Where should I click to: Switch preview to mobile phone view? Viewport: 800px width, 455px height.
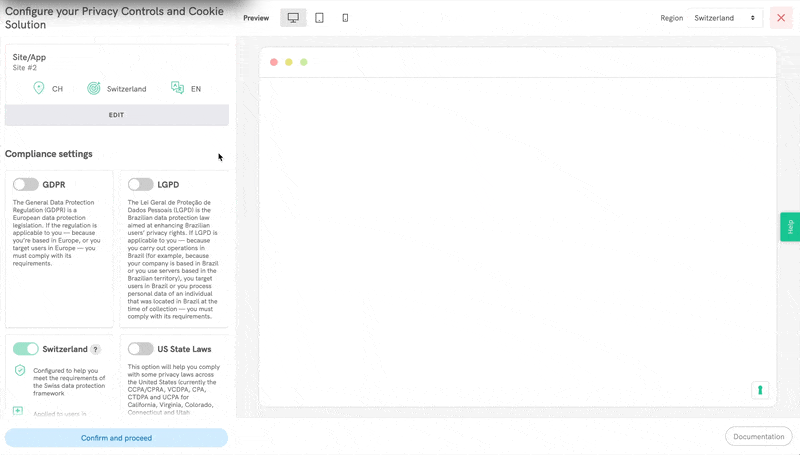tap(345, 18)
